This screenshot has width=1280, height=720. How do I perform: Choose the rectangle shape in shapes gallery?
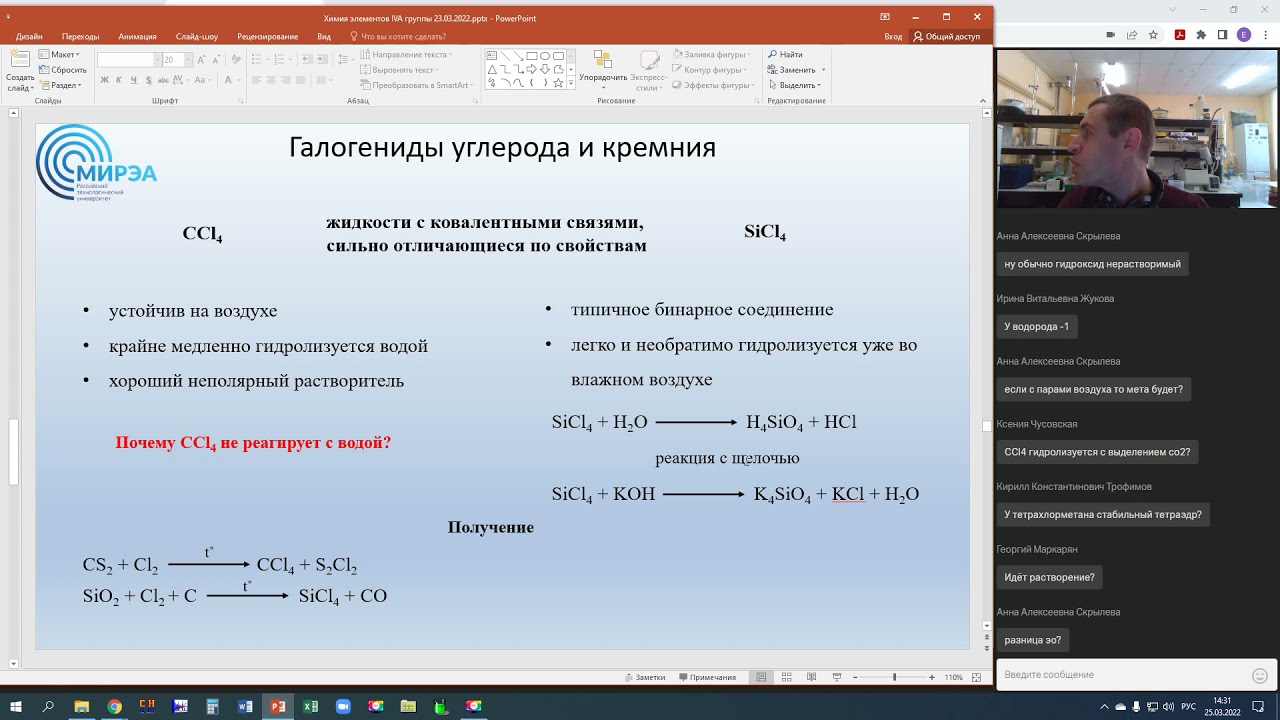(x=532, y=55)
